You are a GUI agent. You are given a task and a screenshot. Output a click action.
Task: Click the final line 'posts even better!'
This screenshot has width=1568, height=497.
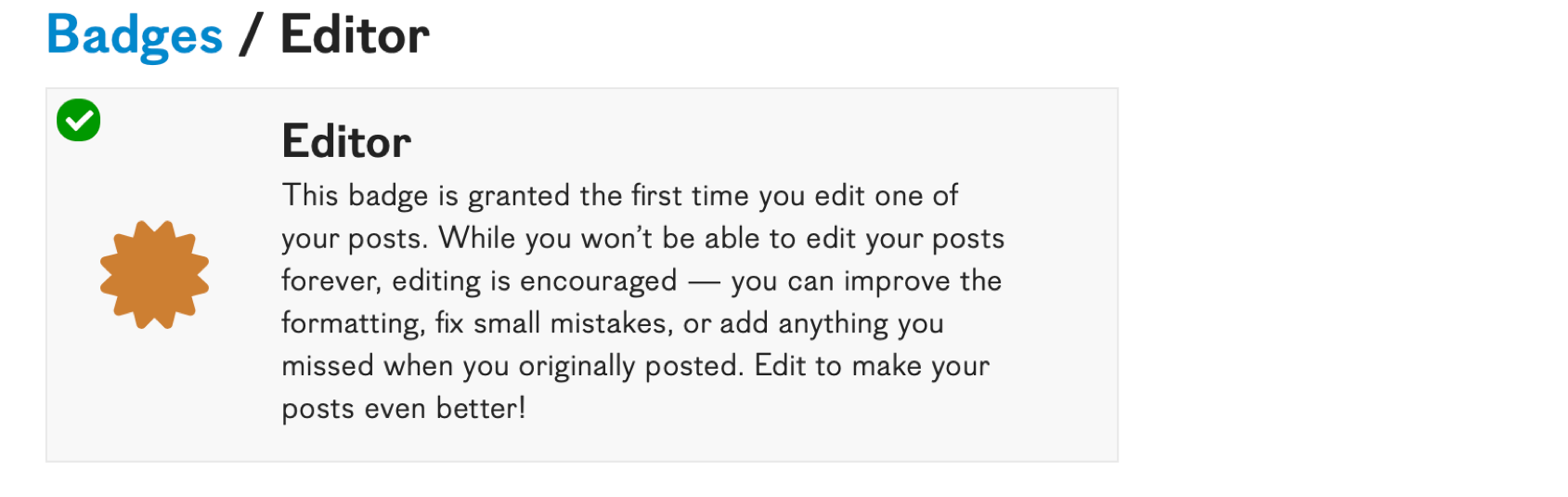(404, 409)
